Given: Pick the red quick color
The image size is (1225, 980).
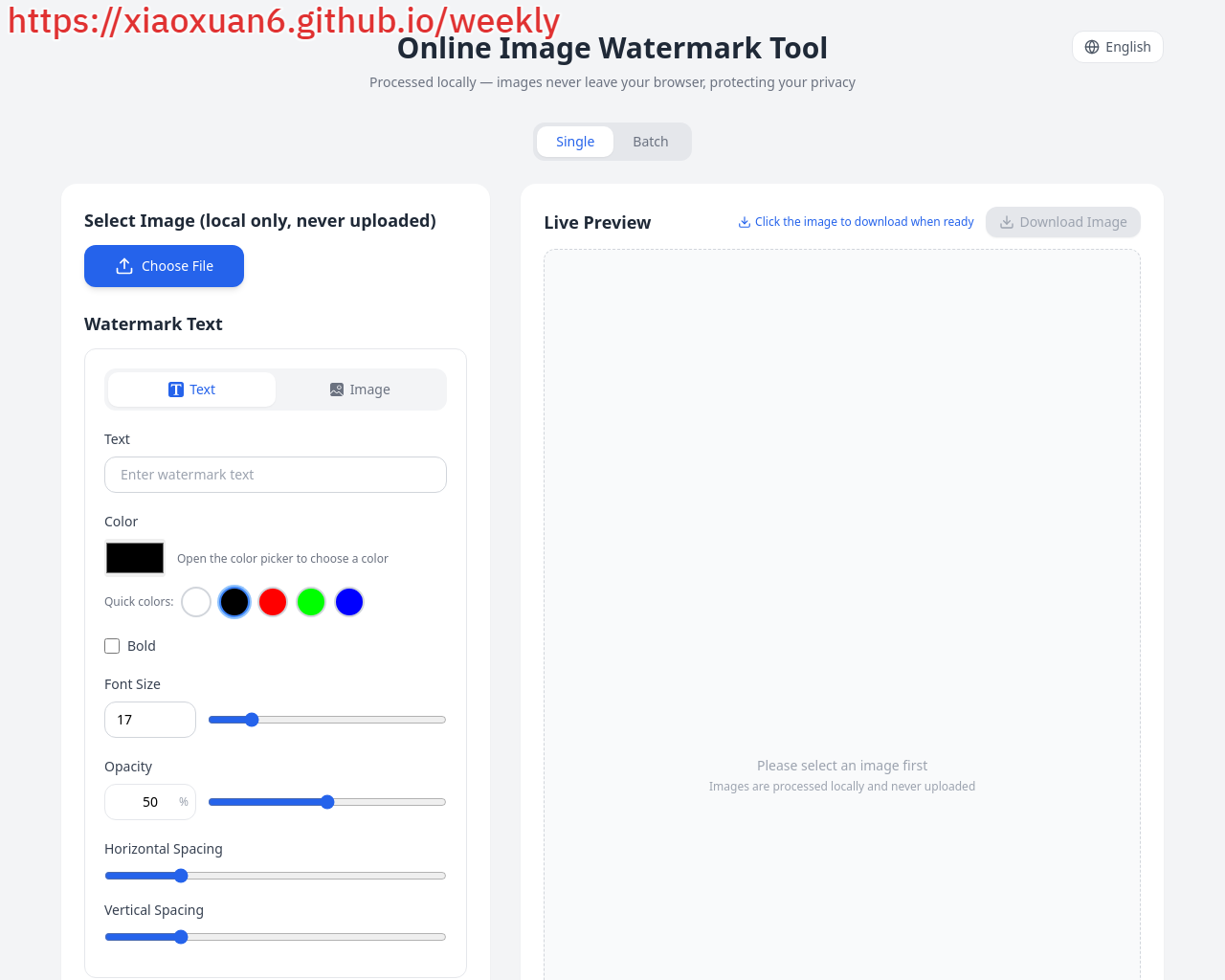Looking at the screenshot, I should point(273,602).
